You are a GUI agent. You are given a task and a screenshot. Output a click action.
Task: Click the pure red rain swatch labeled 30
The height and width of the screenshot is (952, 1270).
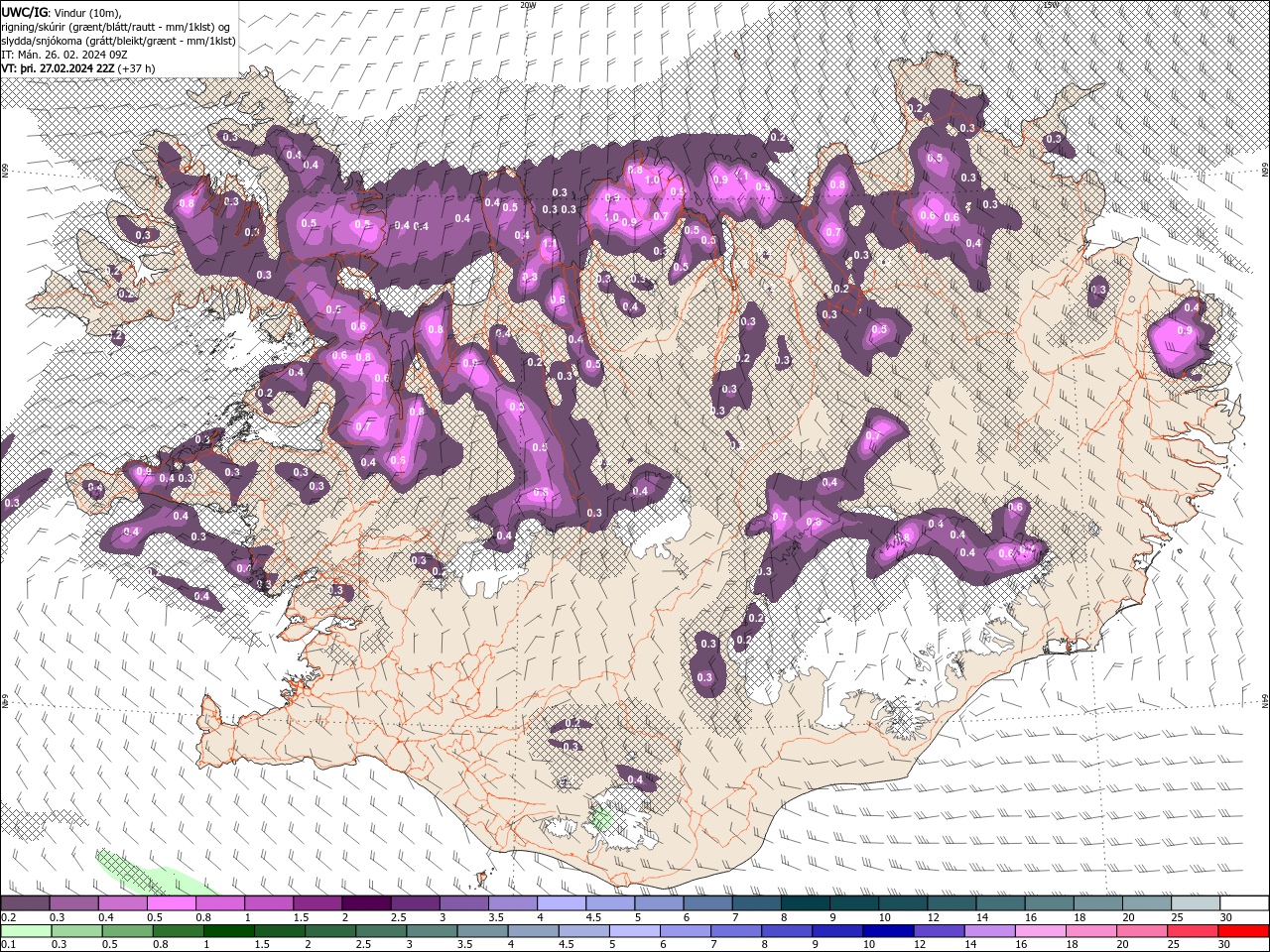(1244, 931)
